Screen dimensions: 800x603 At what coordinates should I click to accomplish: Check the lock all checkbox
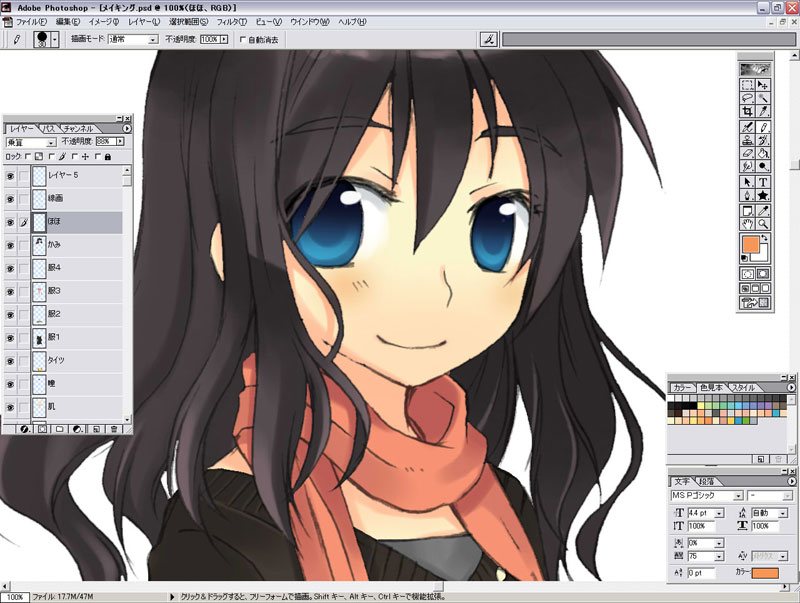tap(98, 157)
